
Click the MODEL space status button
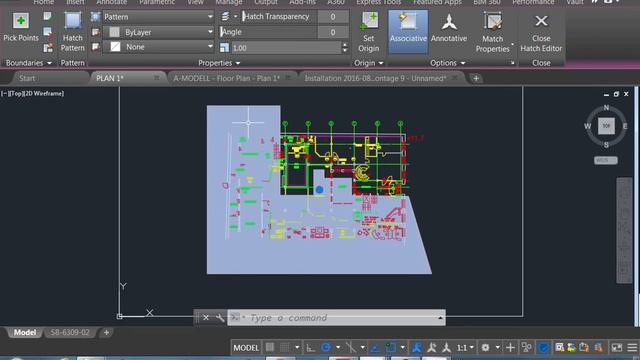click(246, 348)
